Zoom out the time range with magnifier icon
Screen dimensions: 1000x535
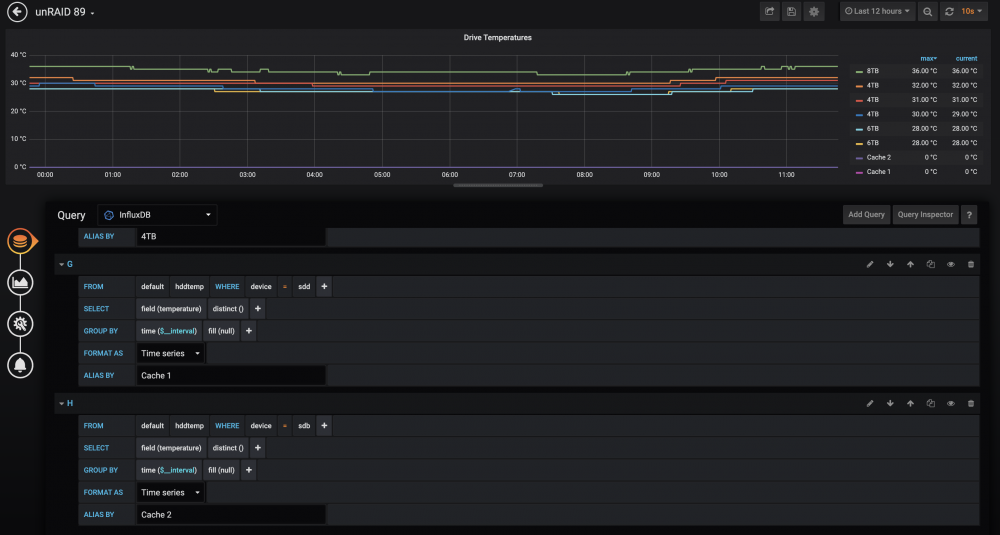(927, 11)
